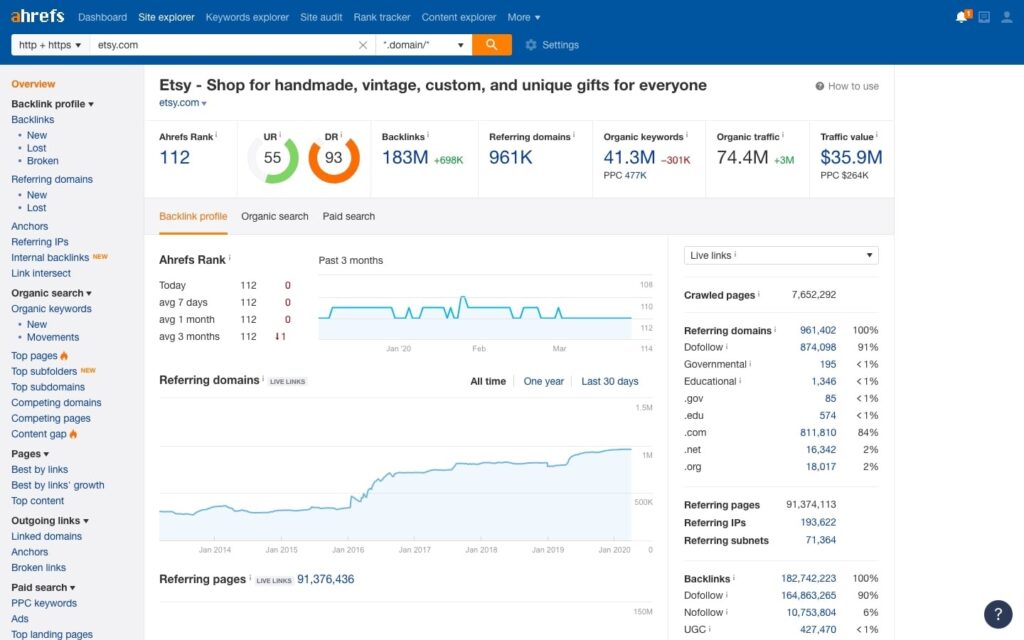Open Top pages in the sidebar

click(x=34, y=356)
